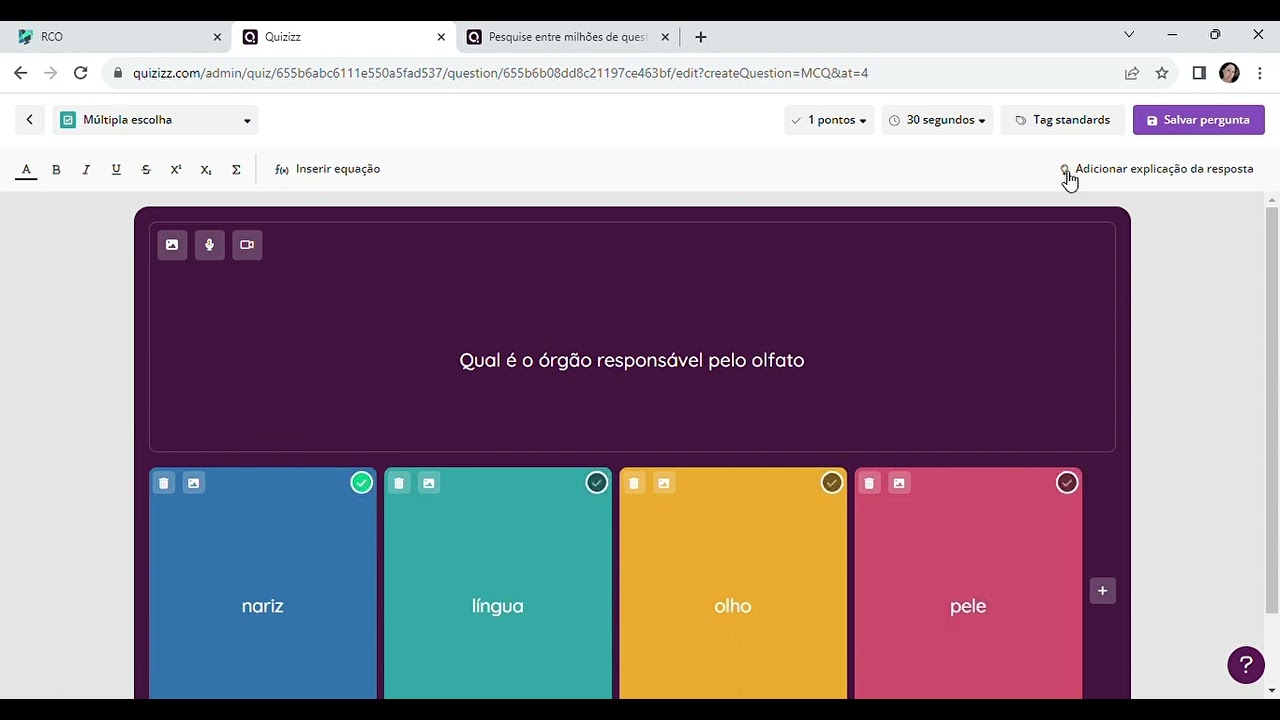Open the sigma symbols menu
Viewport: 1280px width, 720px height.
tap(236, 170)
